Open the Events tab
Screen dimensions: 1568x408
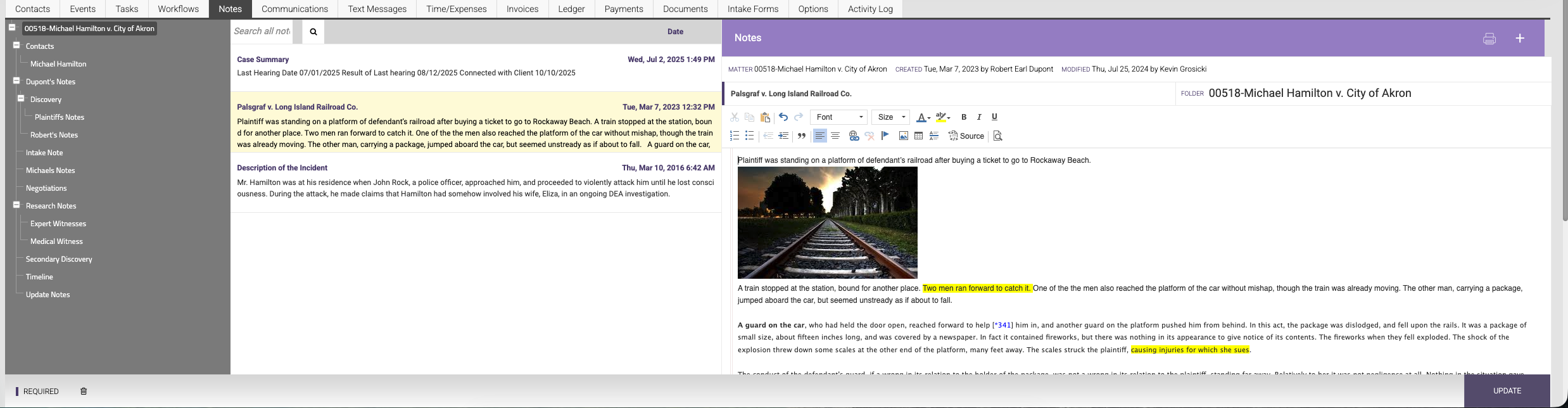pos(83,9)
